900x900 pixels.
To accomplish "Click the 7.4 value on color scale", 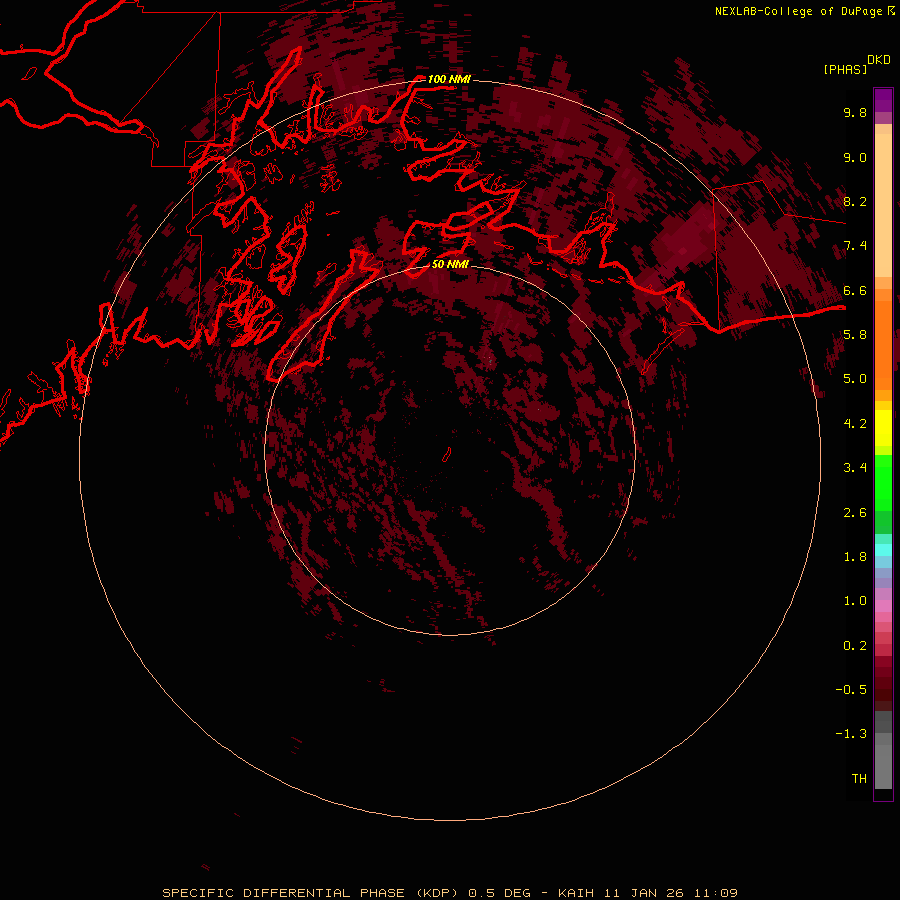I will click(855, 246).
